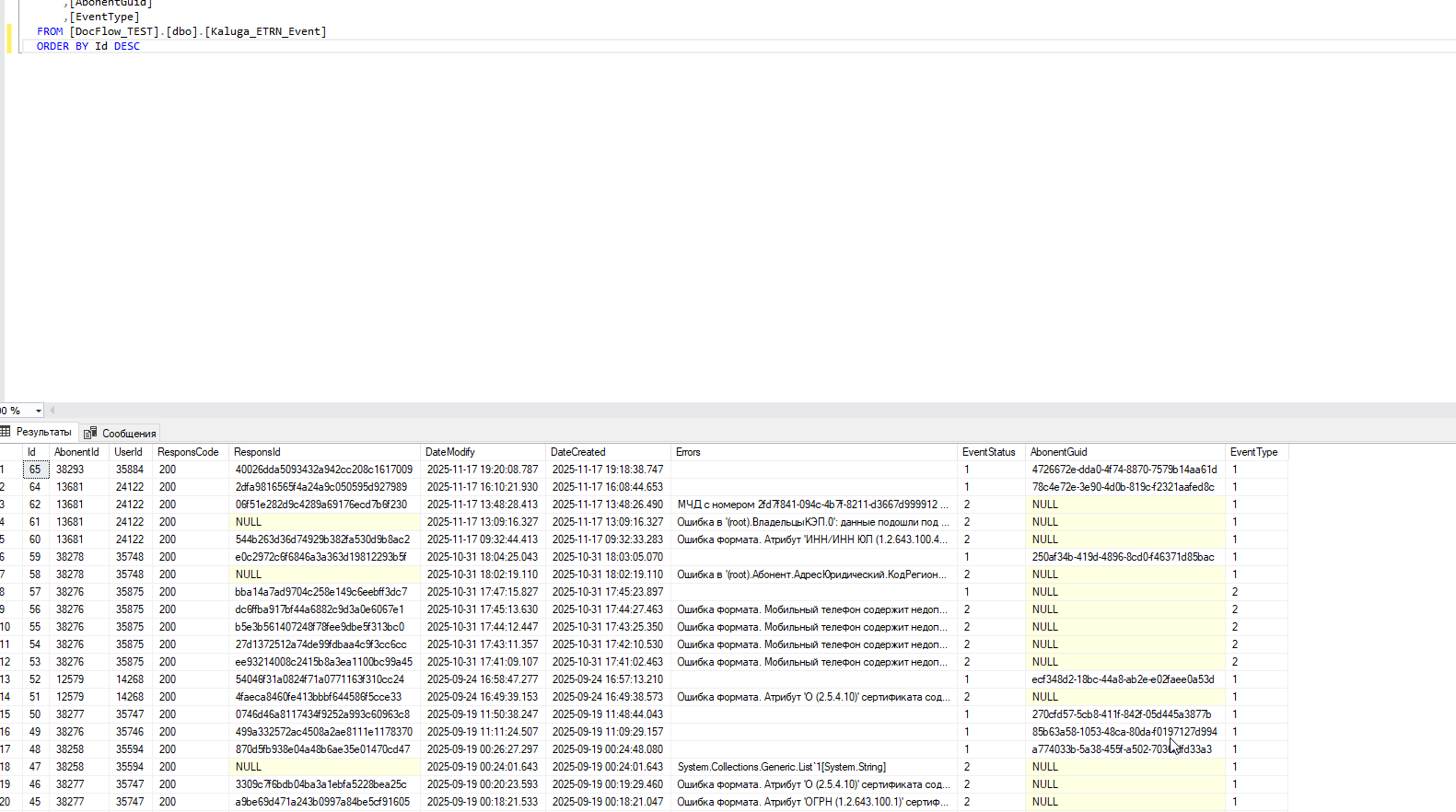Select ResponsId cell starting with bba14a7ad970
Image resolution: width=1456 pixels, height=812 pixels.
[x=324, y=592]
